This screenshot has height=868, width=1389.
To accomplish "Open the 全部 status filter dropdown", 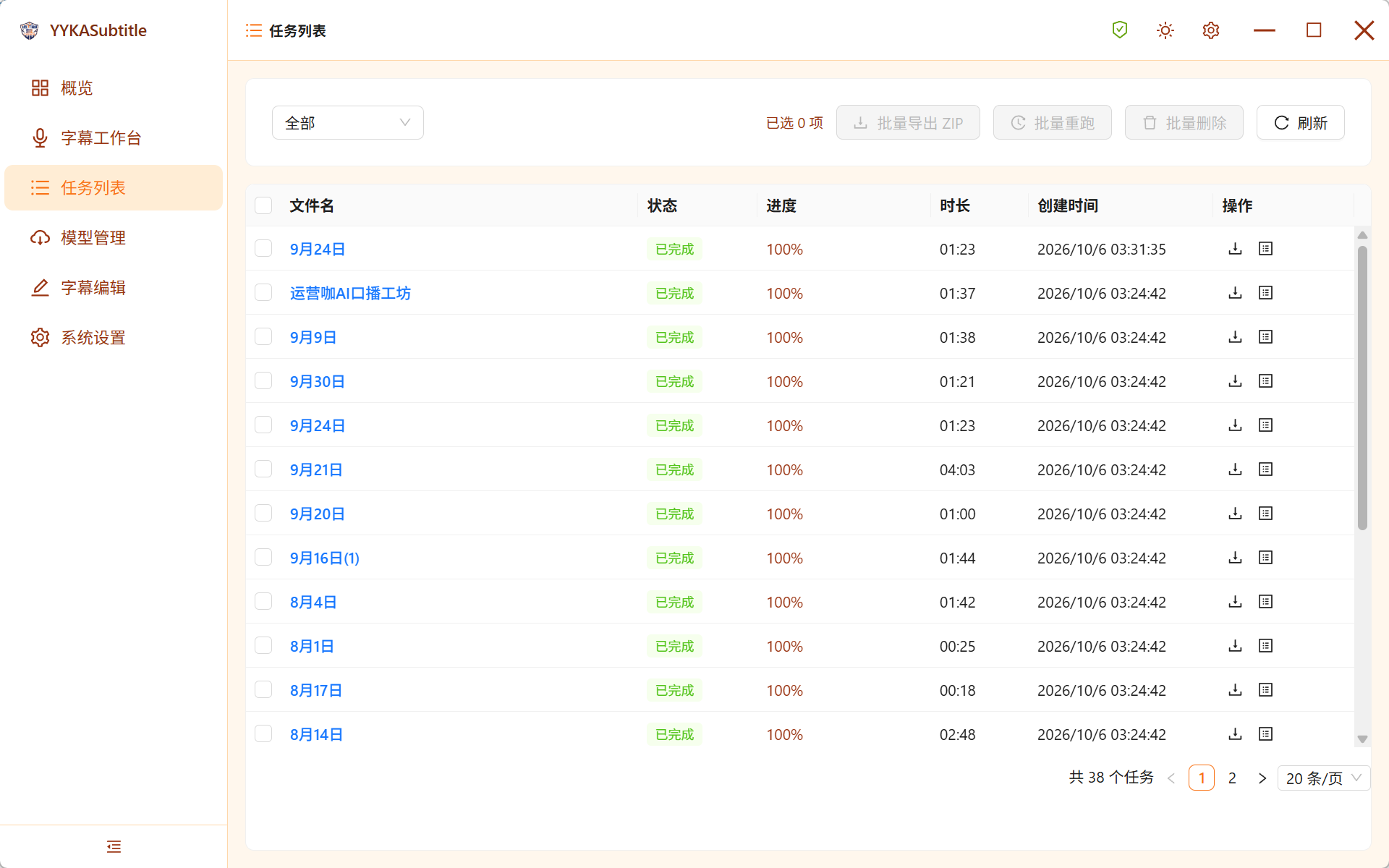I will (x=348, y=123).
